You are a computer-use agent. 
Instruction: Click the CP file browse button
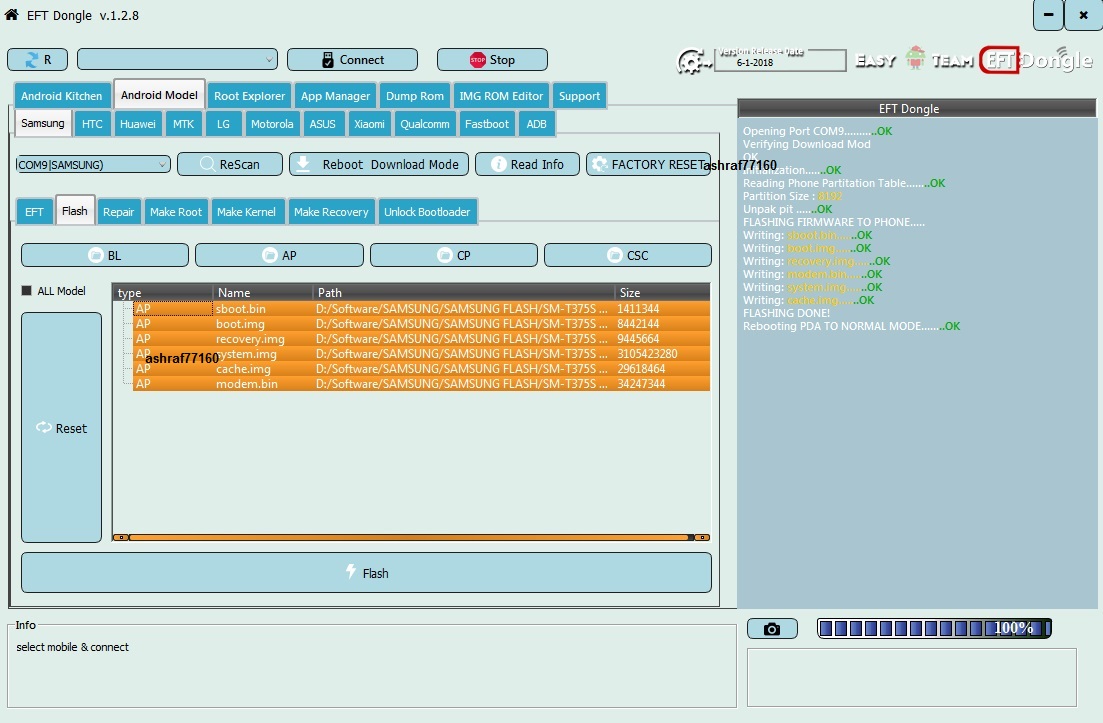(x=454, y=255)
